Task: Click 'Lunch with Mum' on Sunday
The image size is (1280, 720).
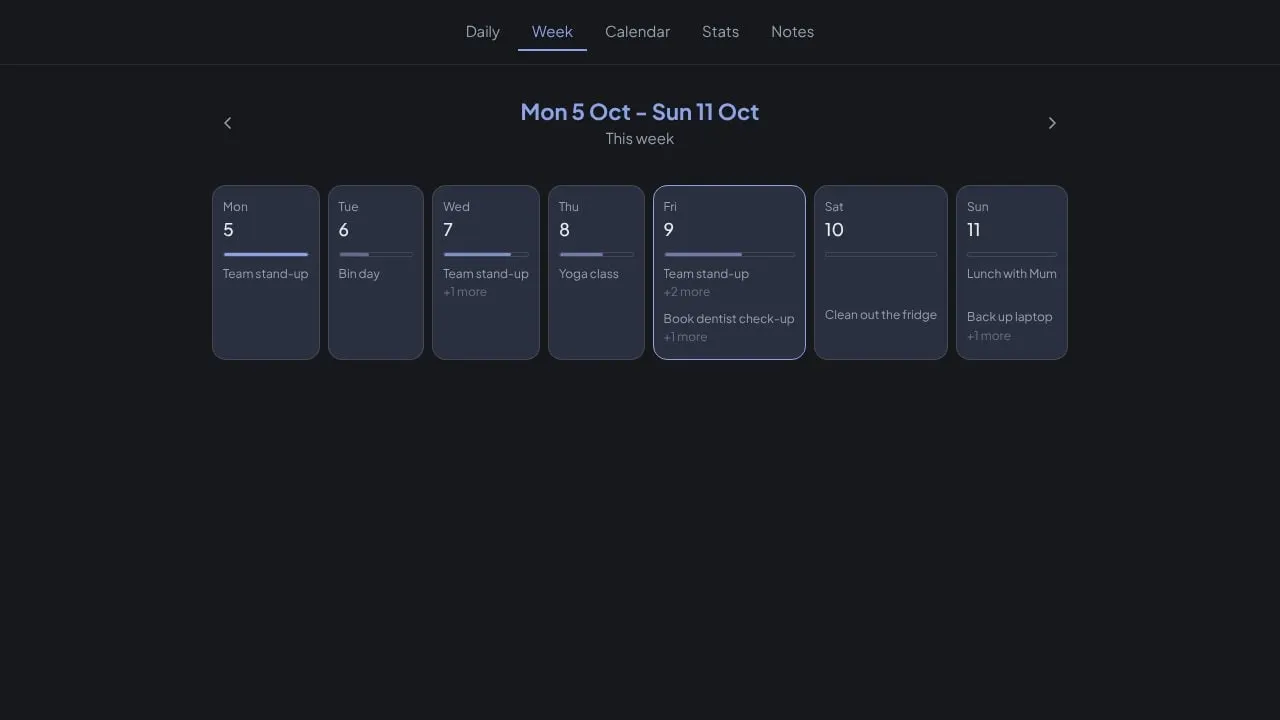Action: [1012, 274]
